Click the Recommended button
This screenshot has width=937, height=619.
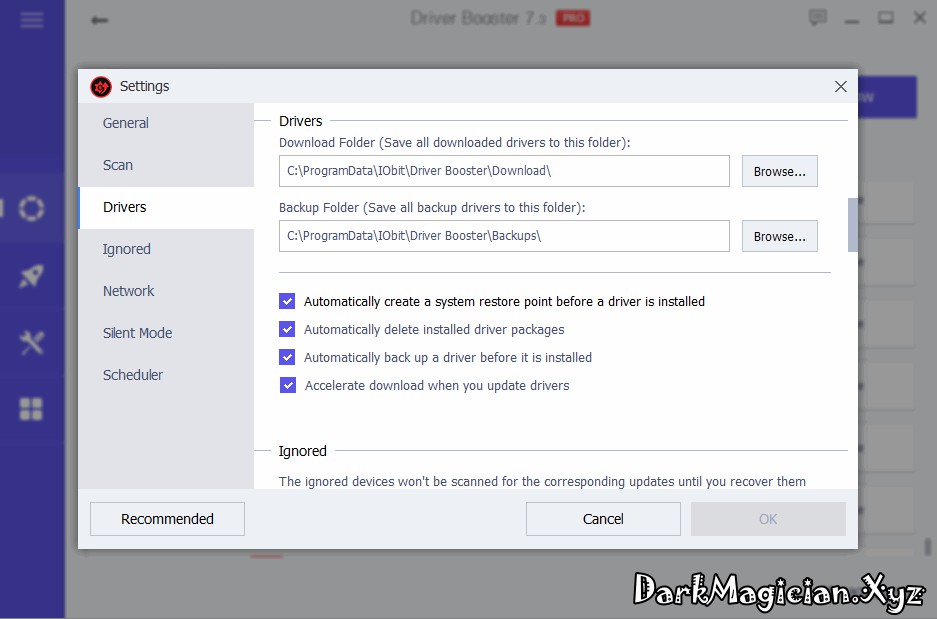tap(167, 519)
